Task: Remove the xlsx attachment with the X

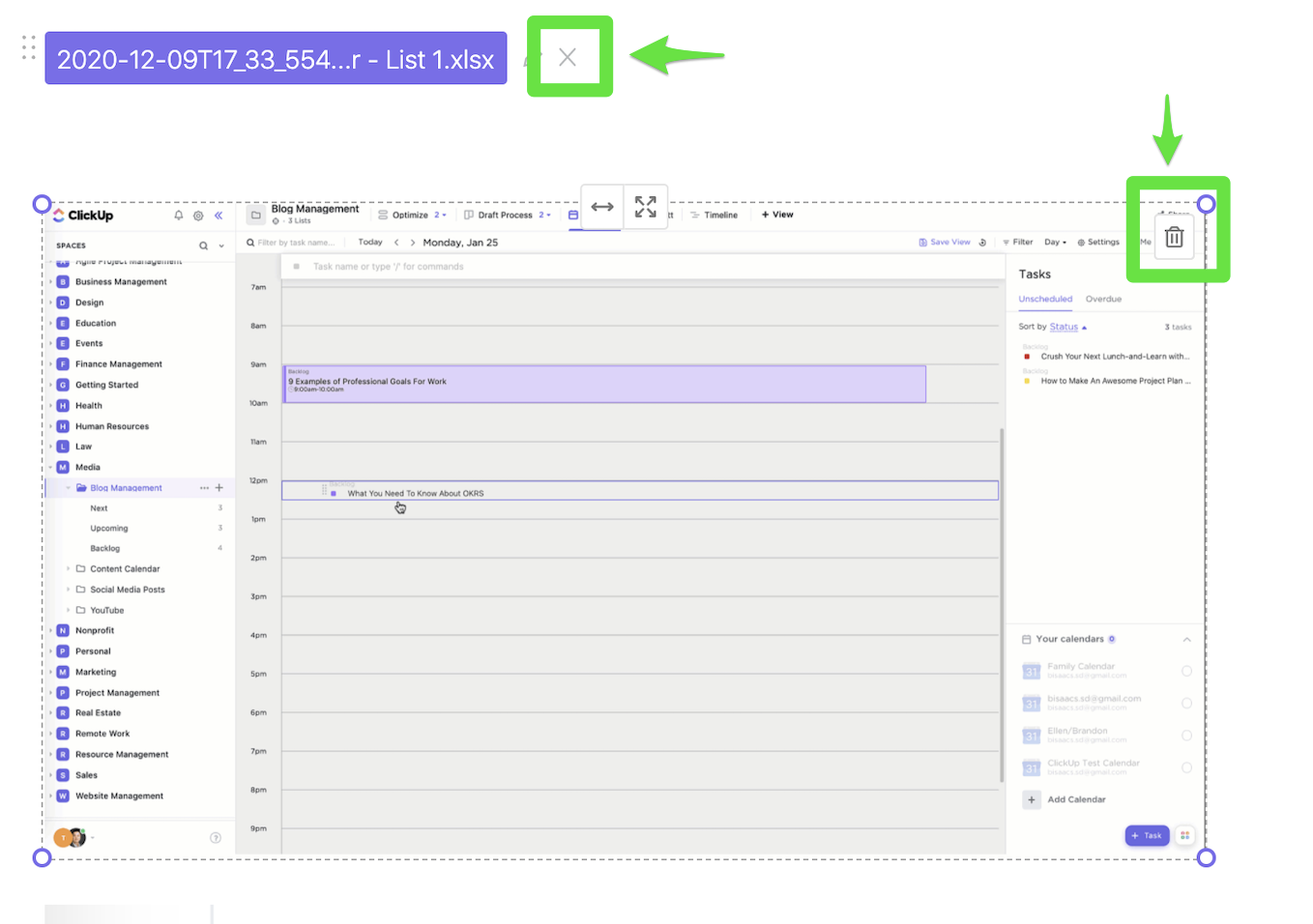Action: pos(568,58)
